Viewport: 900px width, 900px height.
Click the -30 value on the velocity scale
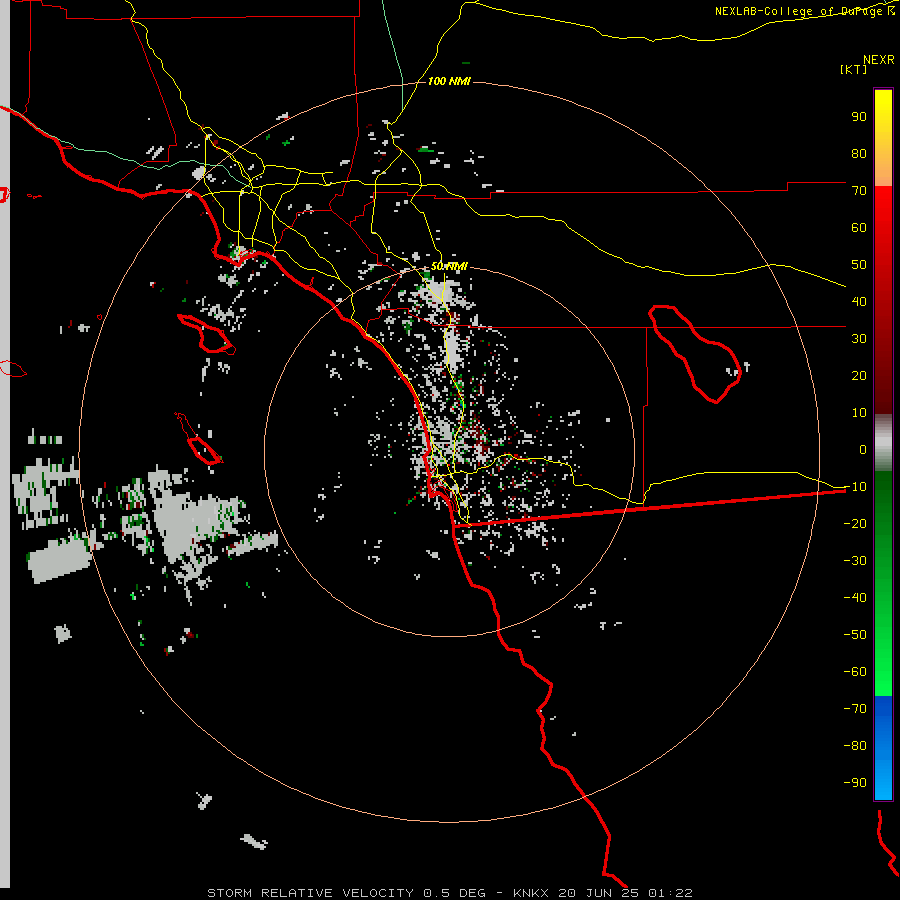855,561
